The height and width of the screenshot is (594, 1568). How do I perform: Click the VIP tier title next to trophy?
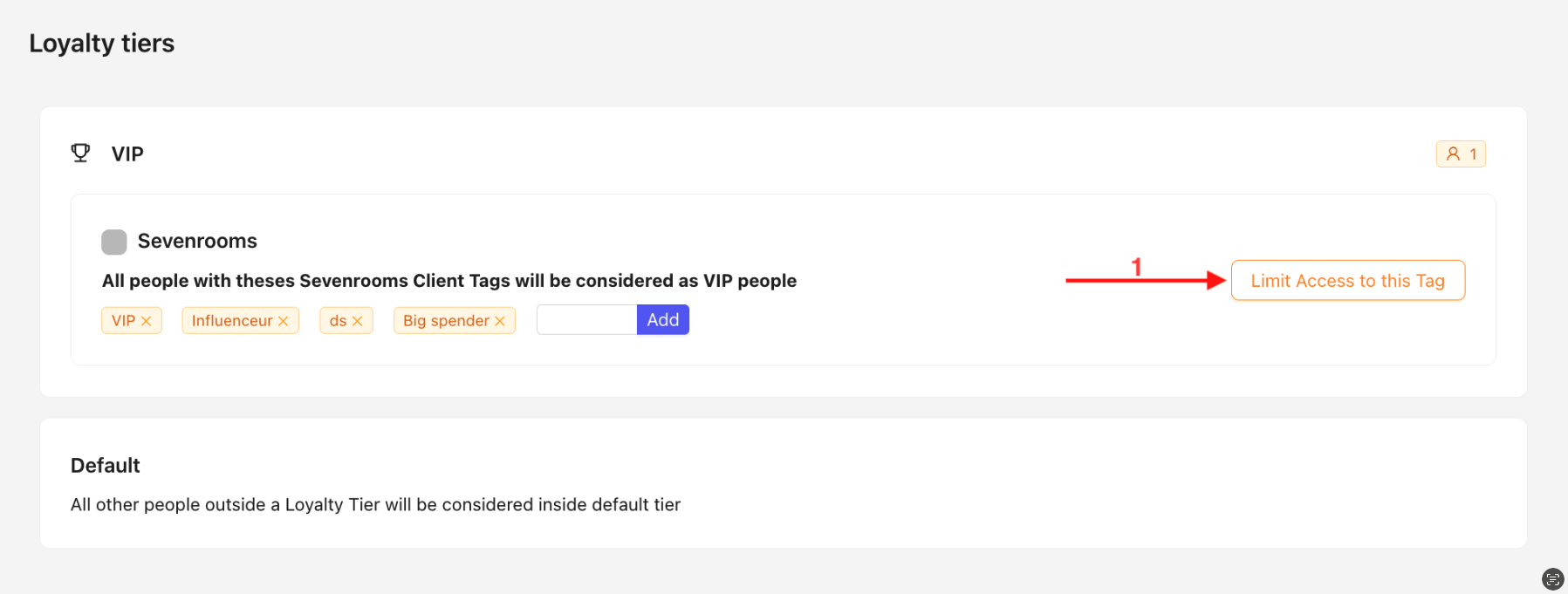[127, 154]
